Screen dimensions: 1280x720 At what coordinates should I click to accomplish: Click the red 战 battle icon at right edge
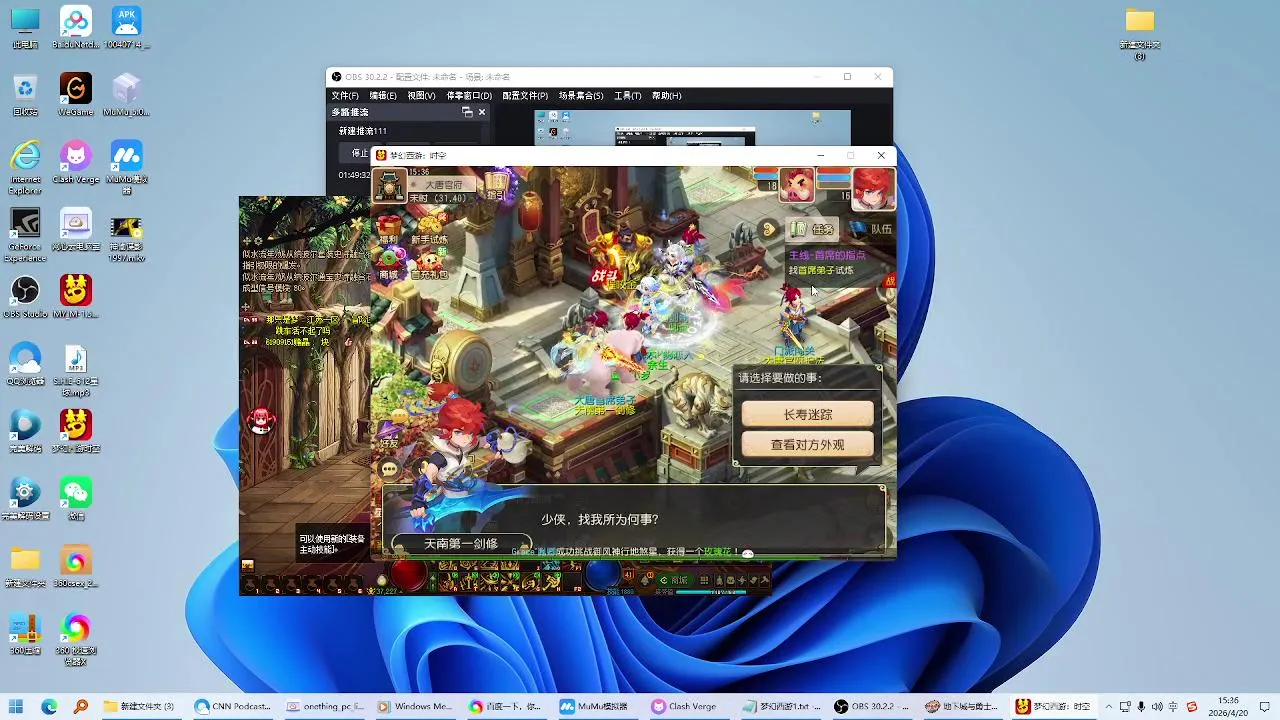[889, 282]
